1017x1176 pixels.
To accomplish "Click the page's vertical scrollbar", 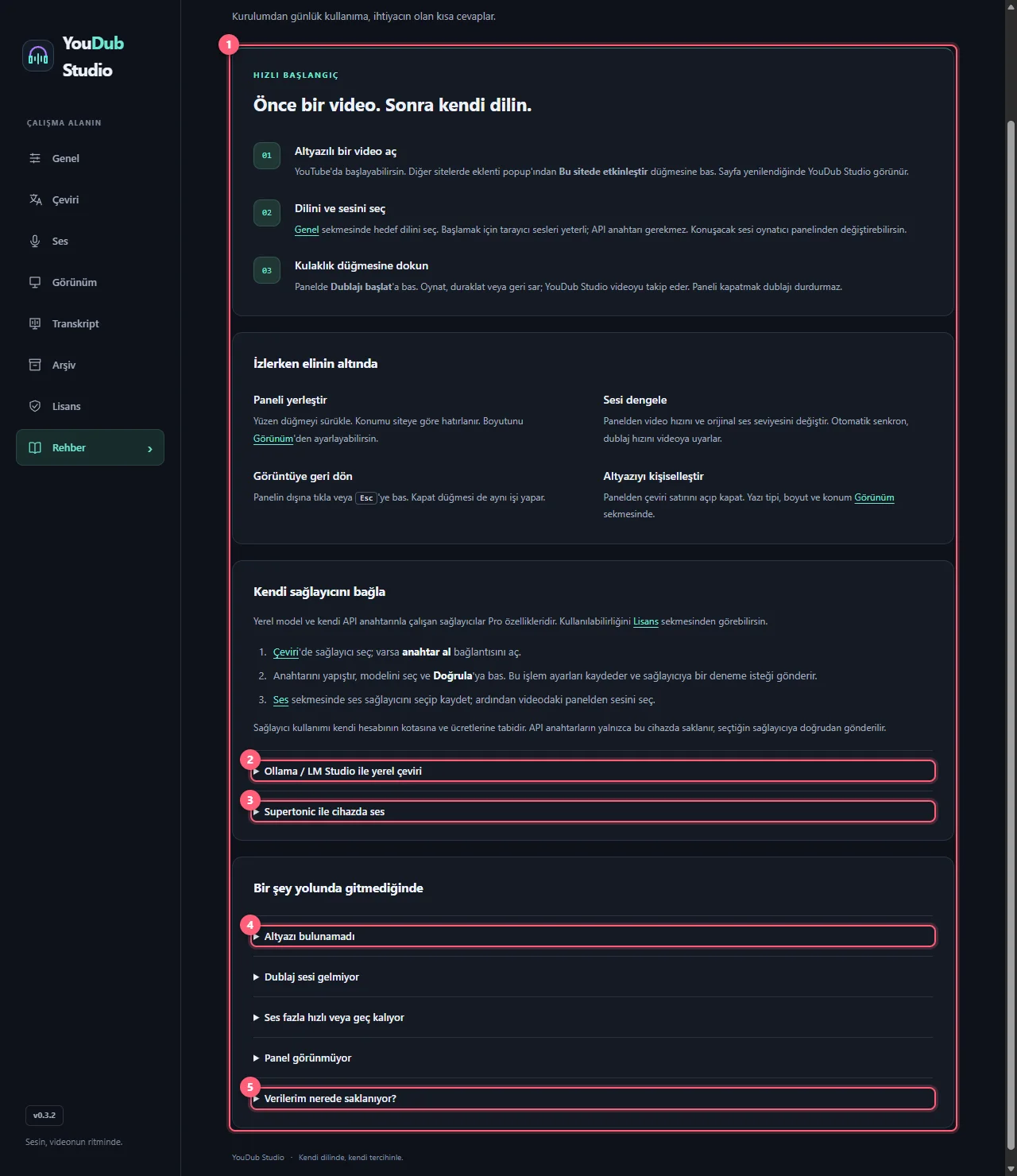I will [x=1011, y=636].
